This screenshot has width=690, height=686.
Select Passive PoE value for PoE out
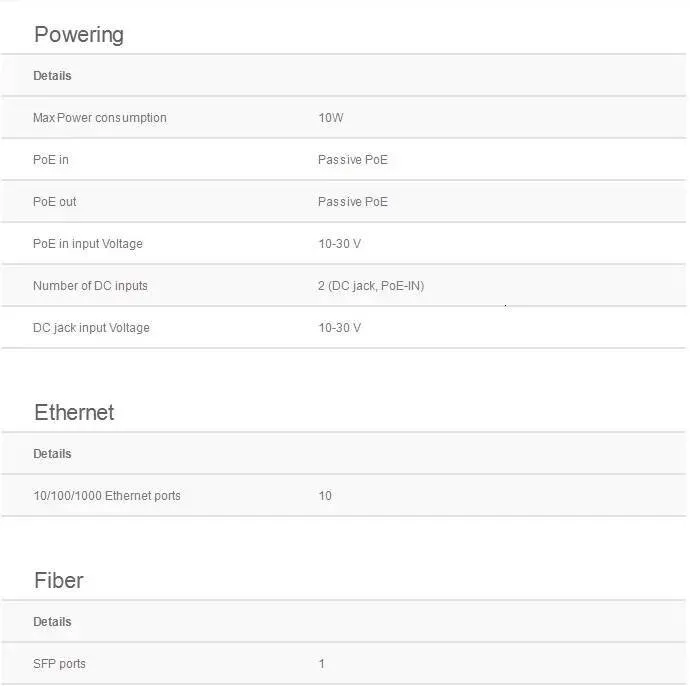(352, 202)
